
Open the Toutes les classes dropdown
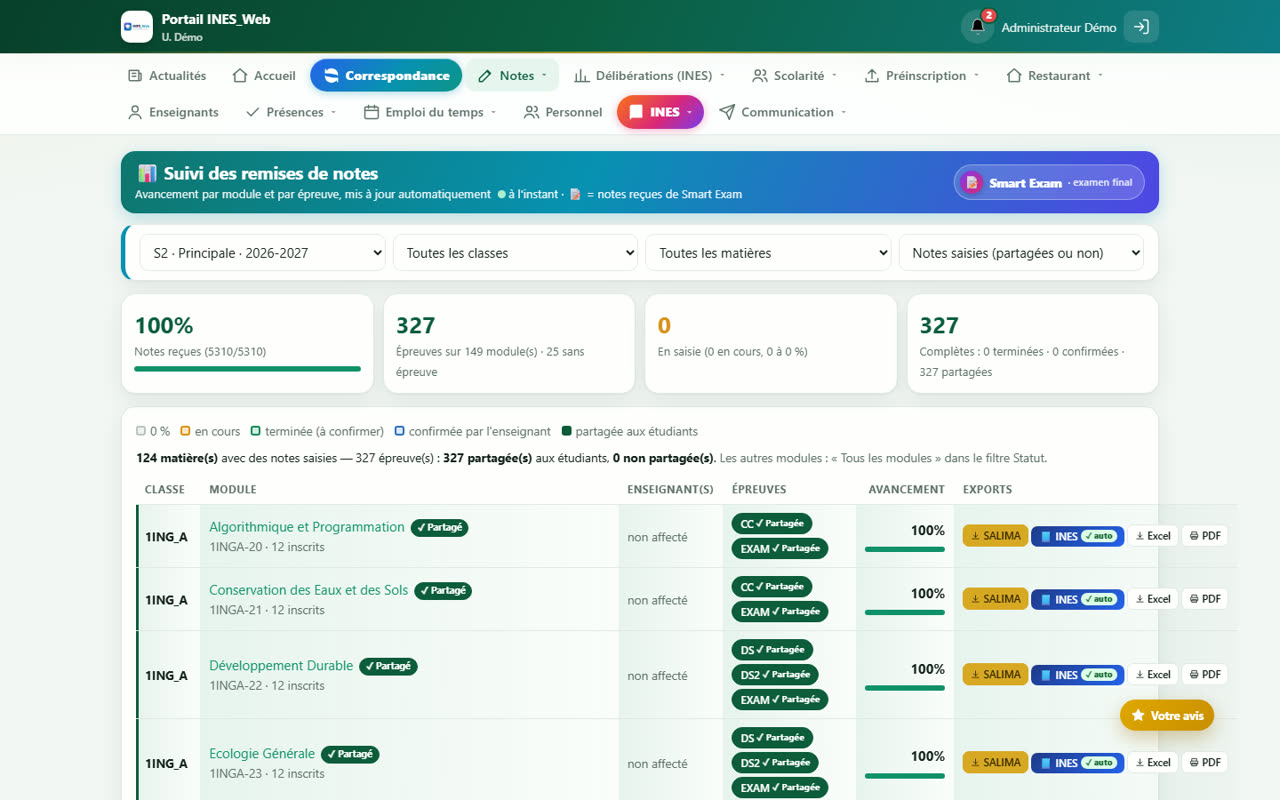[x=516, y=253]
